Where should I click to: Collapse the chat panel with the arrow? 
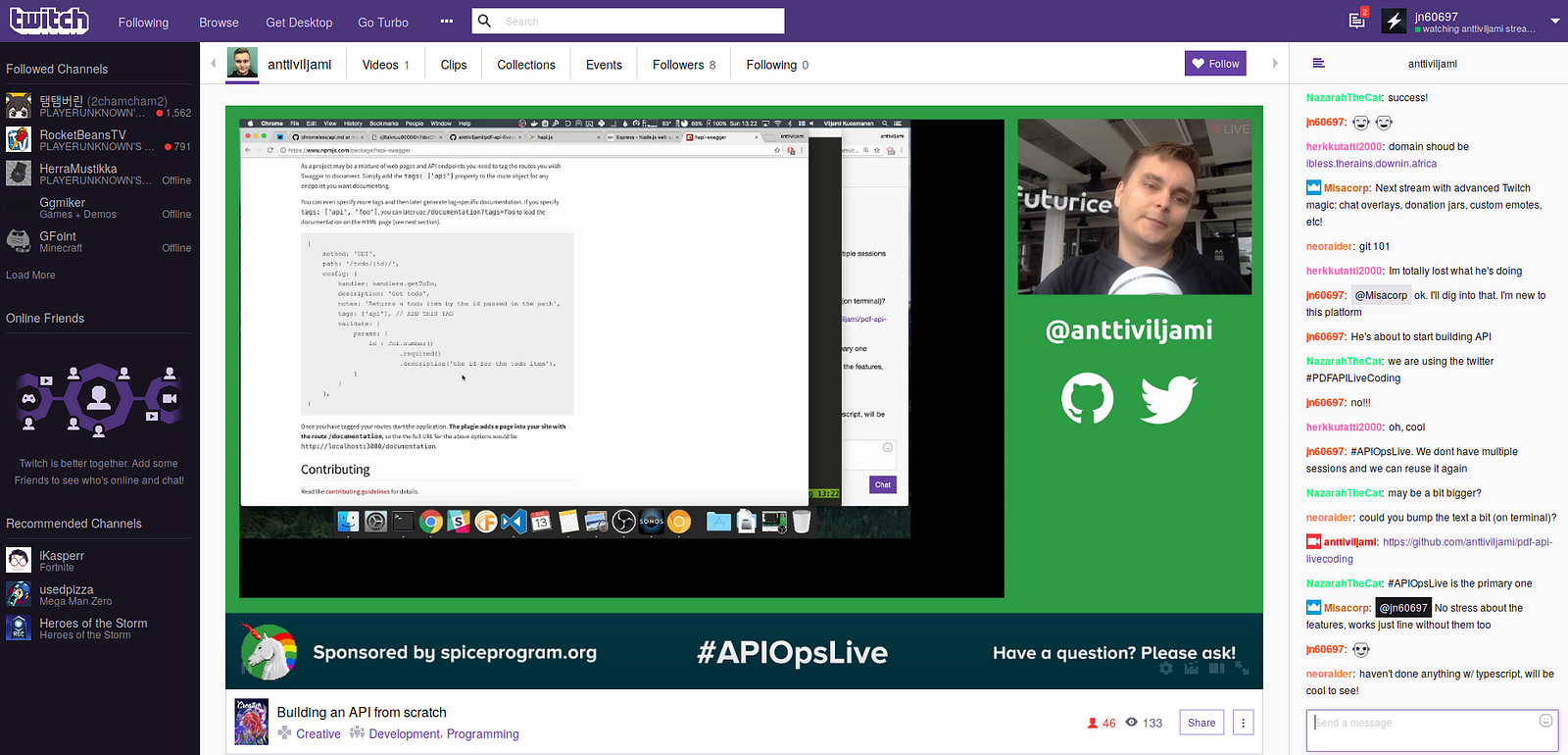coord(1275,64)
